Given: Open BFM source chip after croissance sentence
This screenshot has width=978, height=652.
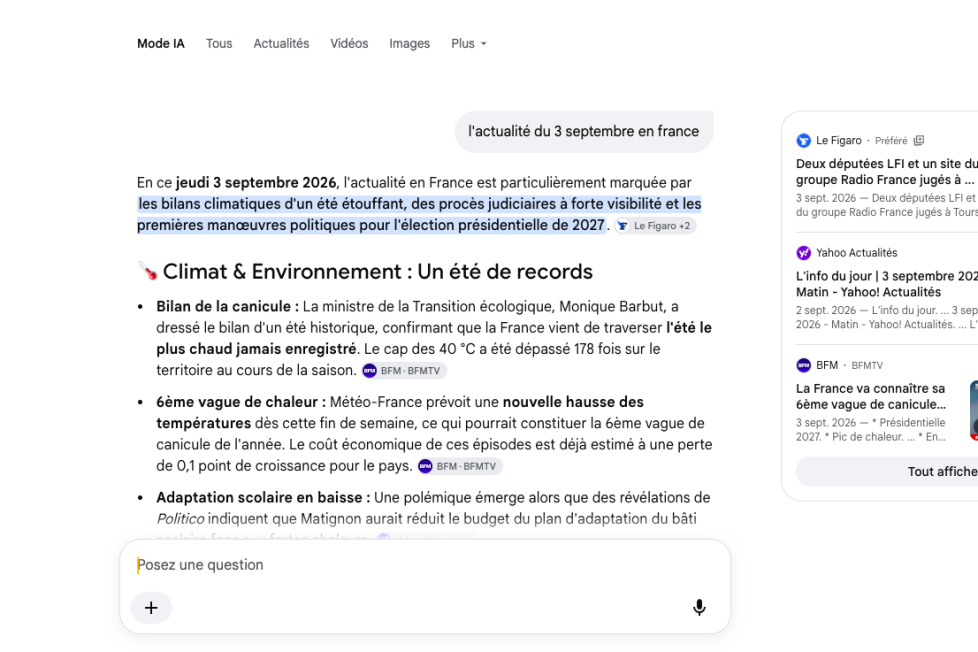Looking at the screenshot, I should [460, 466].
